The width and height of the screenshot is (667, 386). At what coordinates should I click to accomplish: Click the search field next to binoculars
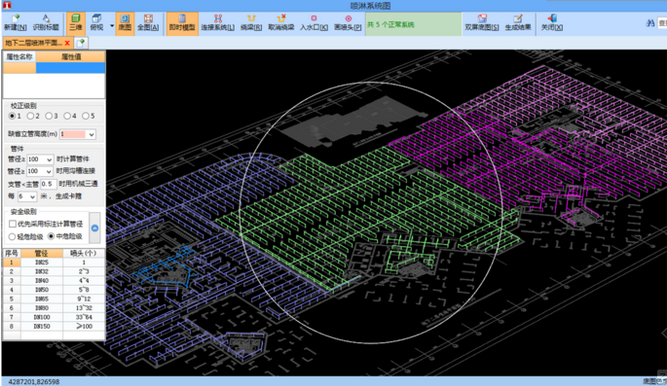[x=662, y=23]
